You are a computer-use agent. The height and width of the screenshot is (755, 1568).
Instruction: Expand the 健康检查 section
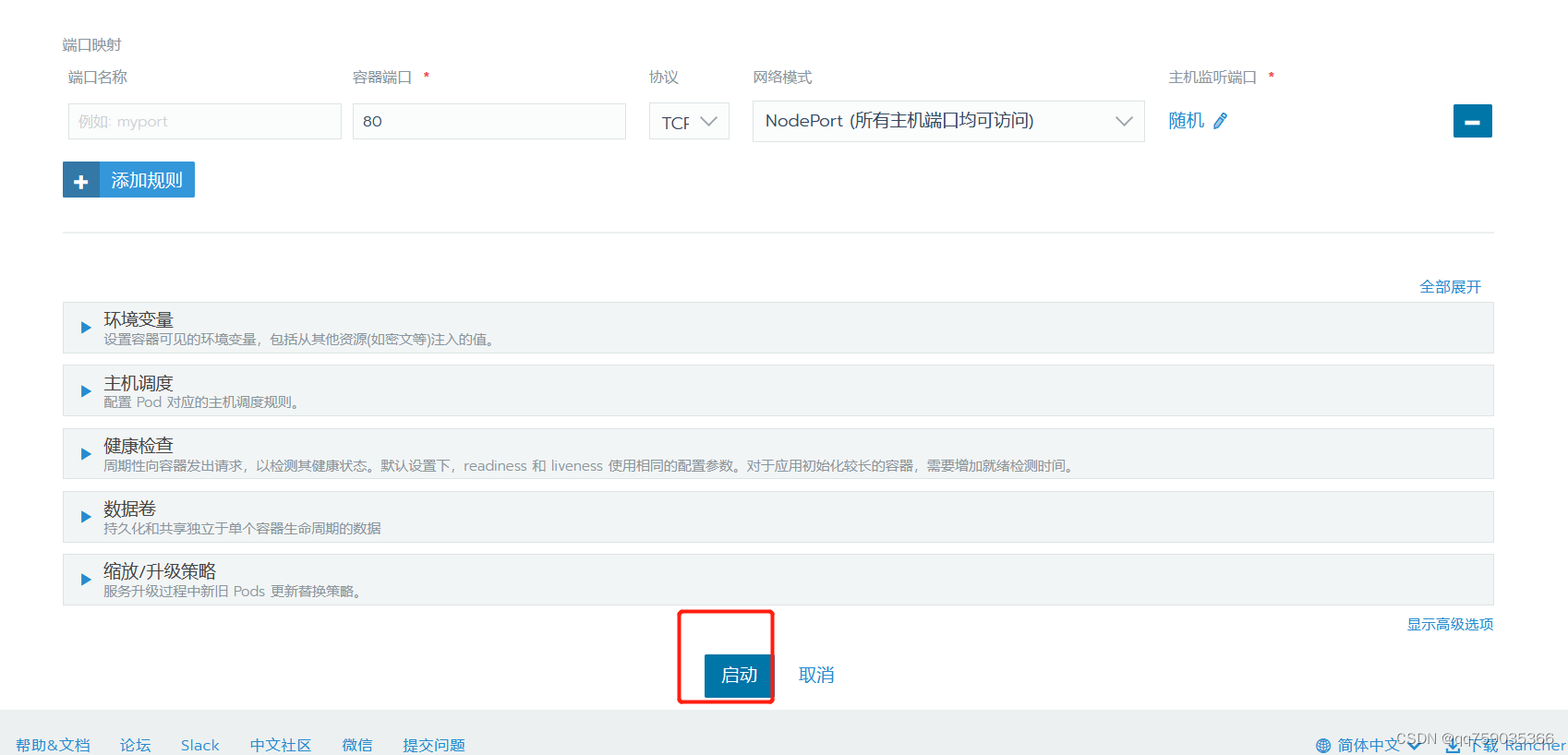tap(778, 453)
